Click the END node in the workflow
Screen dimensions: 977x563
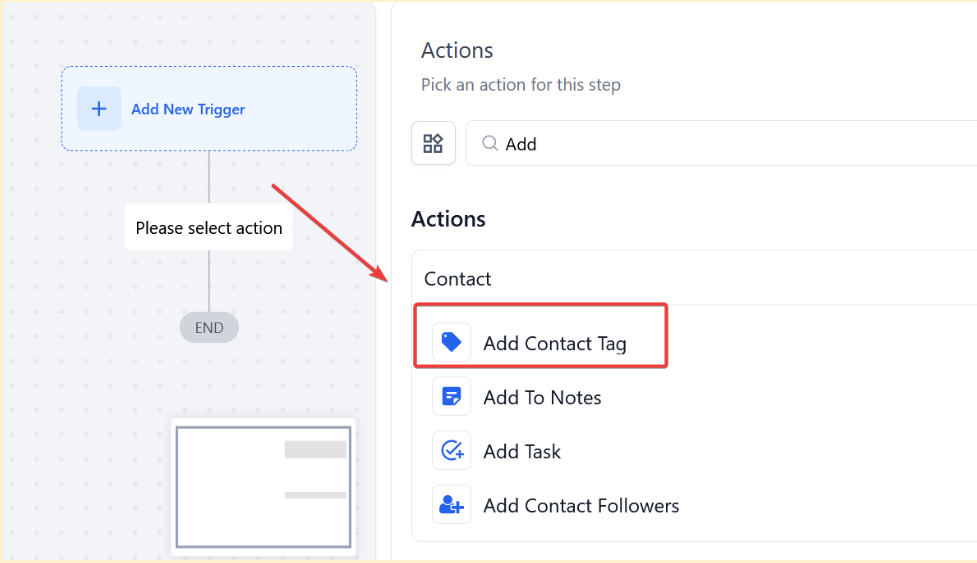(209, 327)
